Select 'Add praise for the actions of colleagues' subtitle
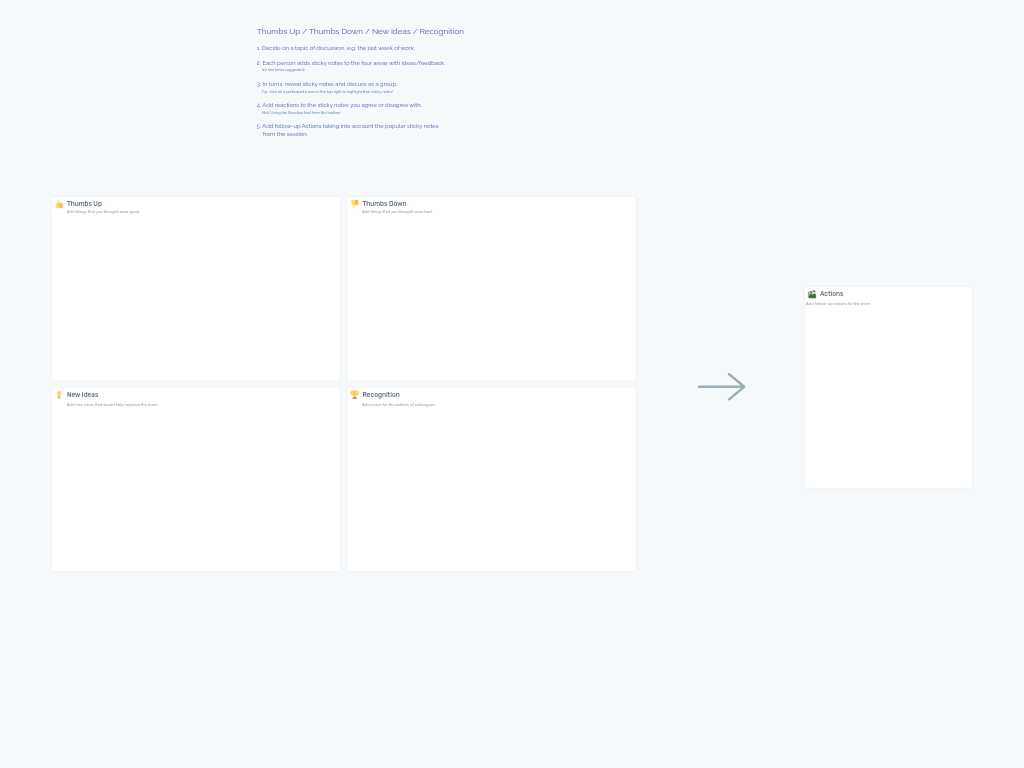The width and height of the screenshot is (1024, 768). 399,405
